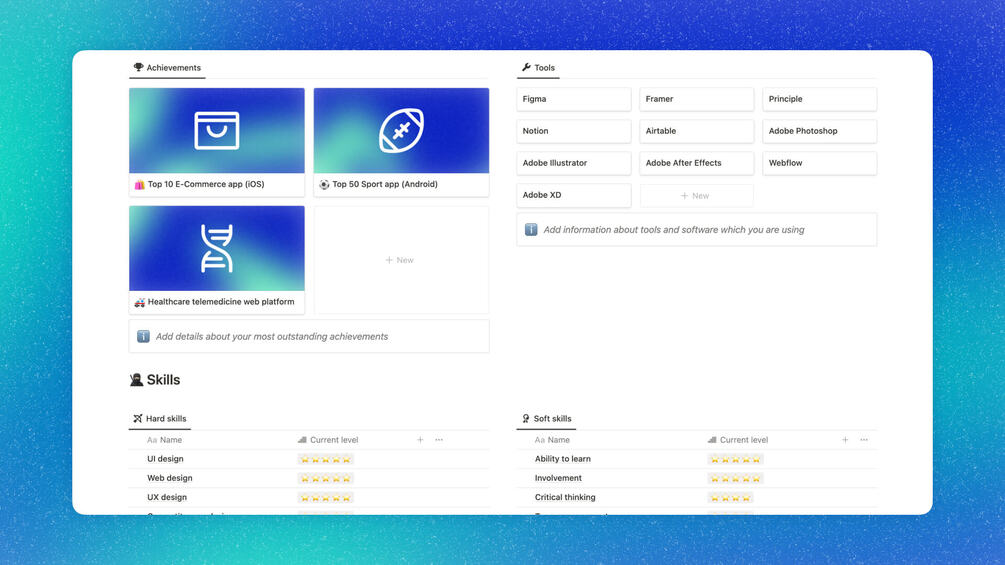1005x565 pixels.
Task: Select the Critical thinking row name
Action: point(565,497)
